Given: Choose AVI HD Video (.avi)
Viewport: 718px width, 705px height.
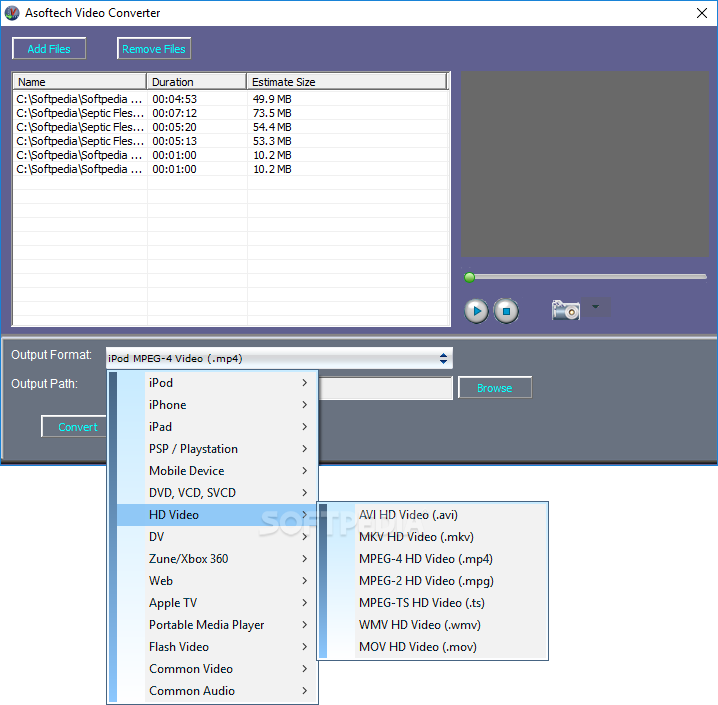Looking at the screenshot, I should point(437,515).
